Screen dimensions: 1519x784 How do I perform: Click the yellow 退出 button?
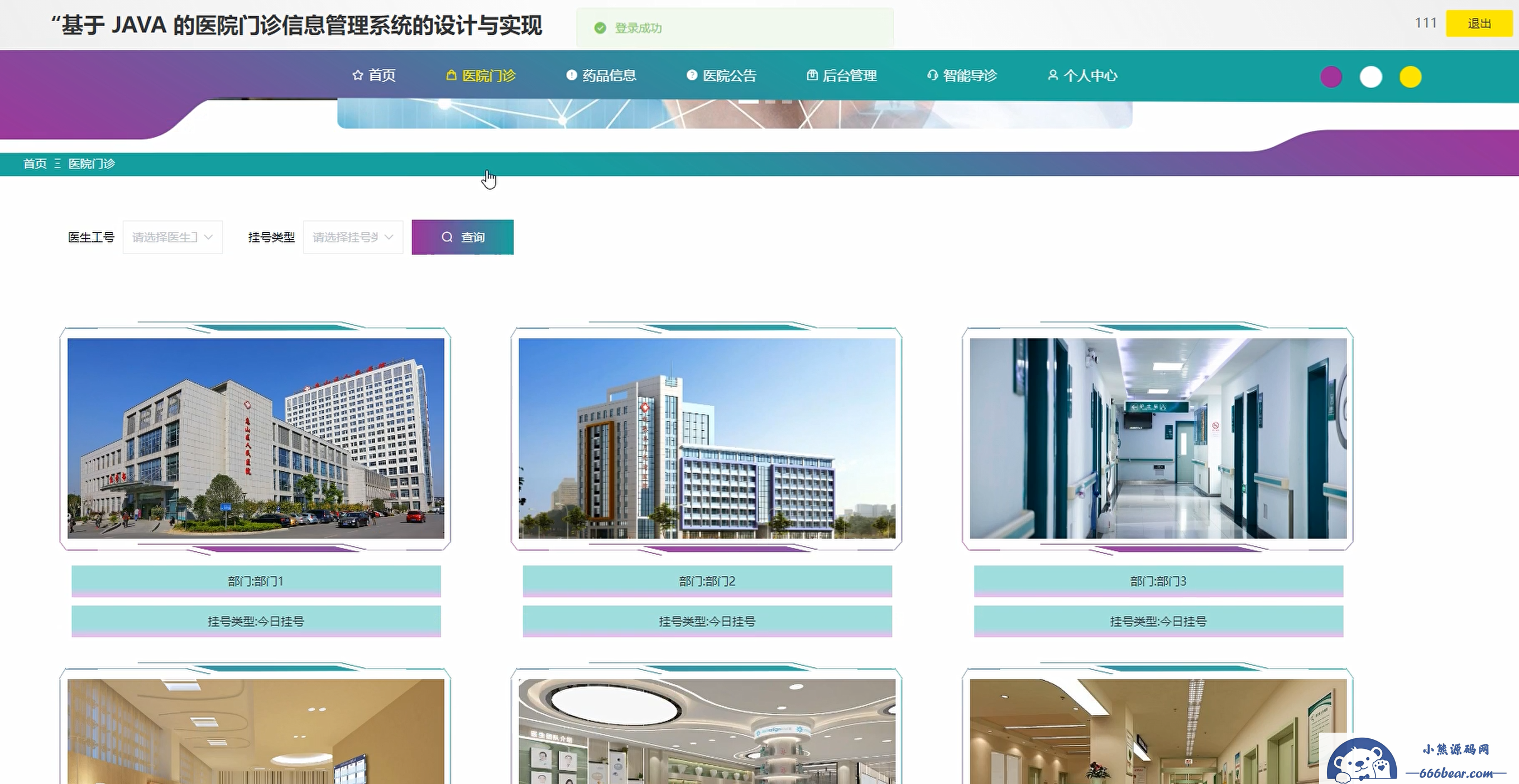1479,23
